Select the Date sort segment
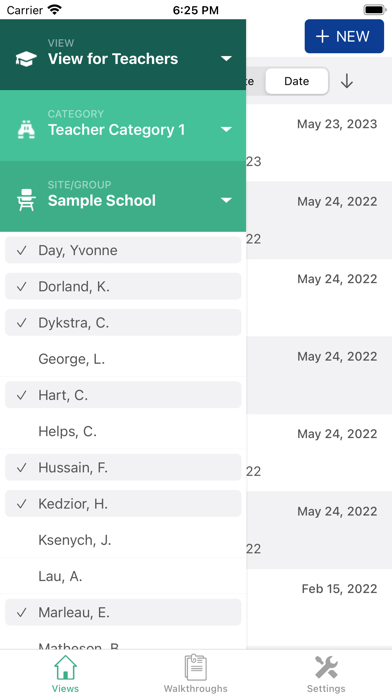Viewport: 392px width, 696px height. pos(297,81)
